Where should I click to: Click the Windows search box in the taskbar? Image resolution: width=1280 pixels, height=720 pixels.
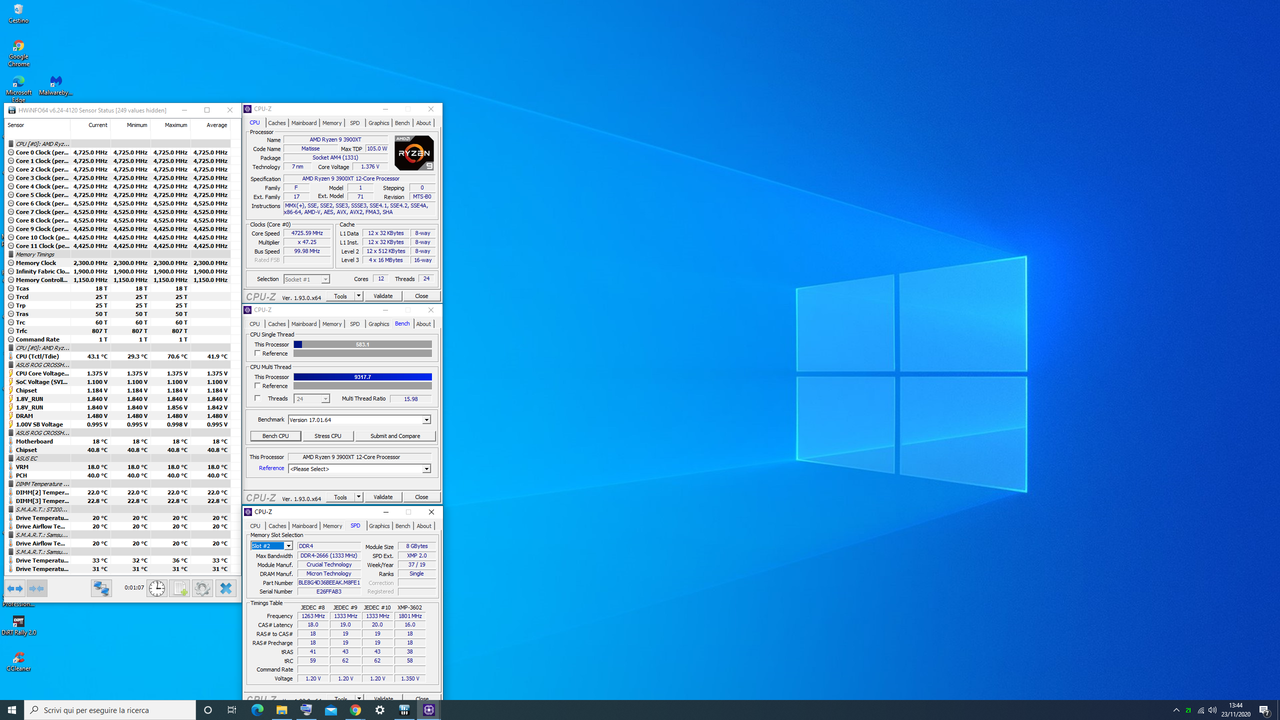point(110,710)
